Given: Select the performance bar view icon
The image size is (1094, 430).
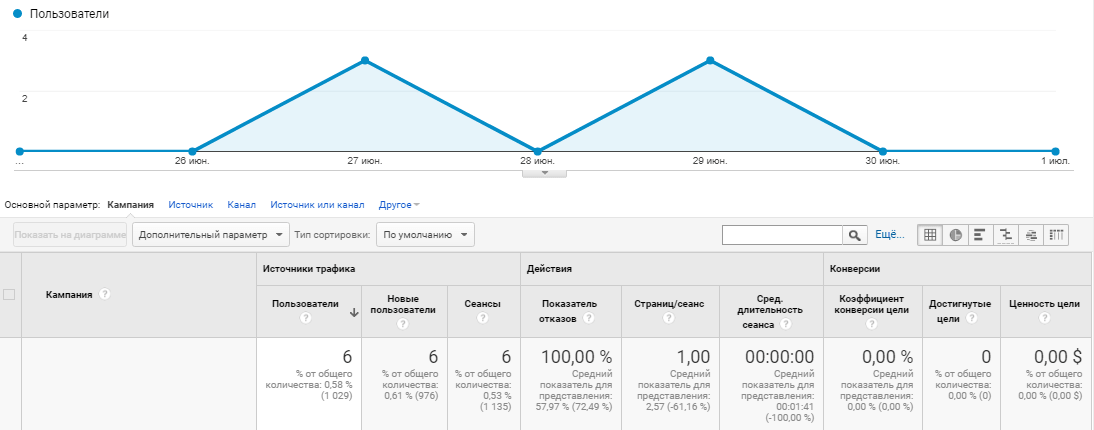Looking at the screenshot, I should pyautogui.click(x=980, y=235).
